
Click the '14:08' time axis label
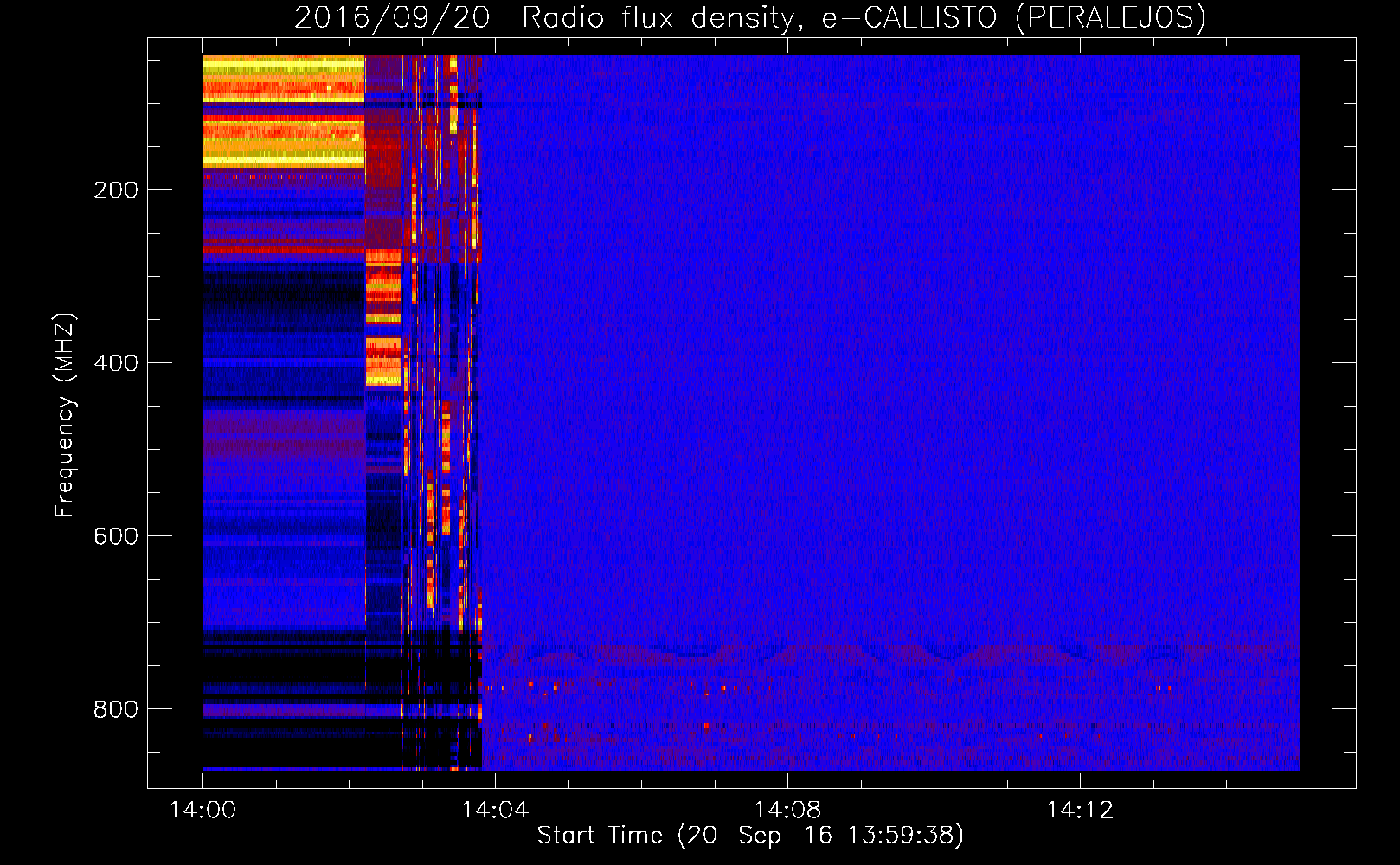(x=787, y=811)
